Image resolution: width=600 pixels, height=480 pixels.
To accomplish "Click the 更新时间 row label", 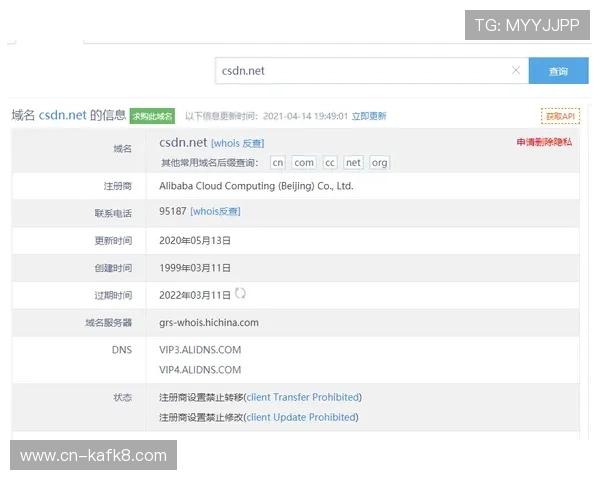I will click(x=113, y=241).
